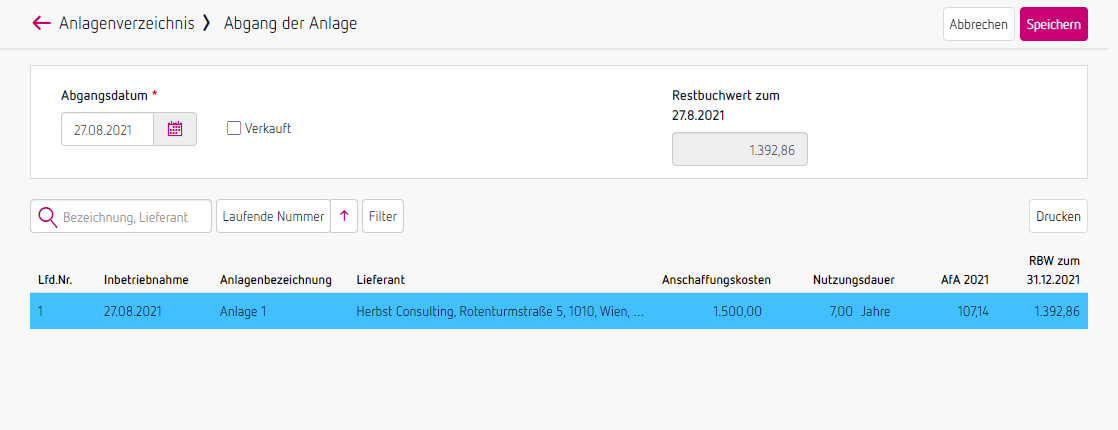Click the back arrow icon
Viewport: 1118px width, 430px height.
[41, 23]
